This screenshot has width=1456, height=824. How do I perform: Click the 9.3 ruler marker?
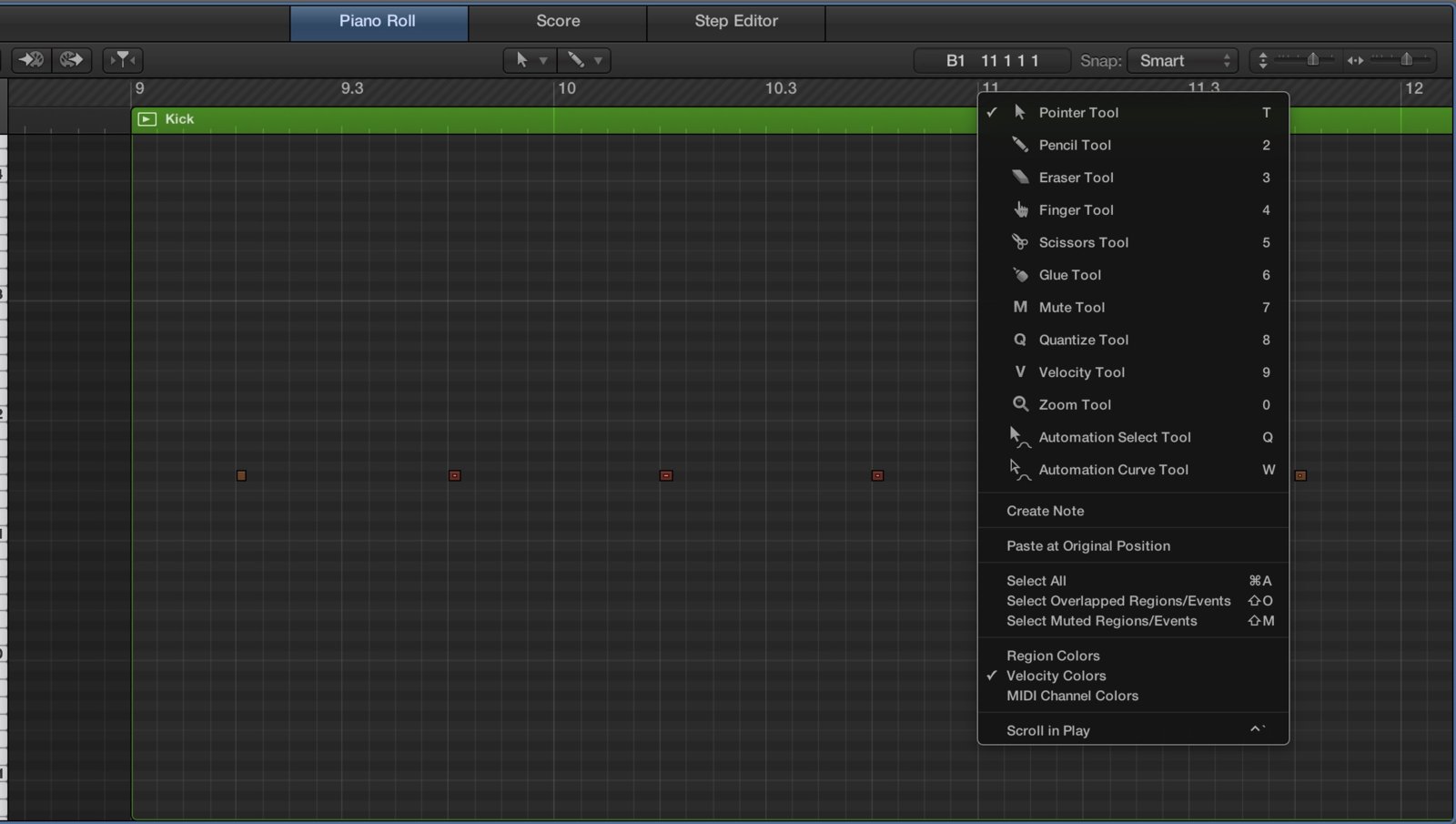tap(352, 88)
